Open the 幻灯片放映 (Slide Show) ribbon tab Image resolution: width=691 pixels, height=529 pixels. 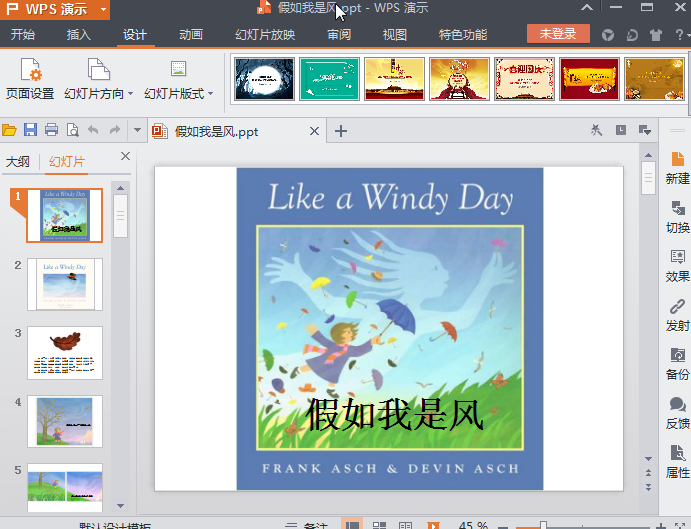(265, 34)
